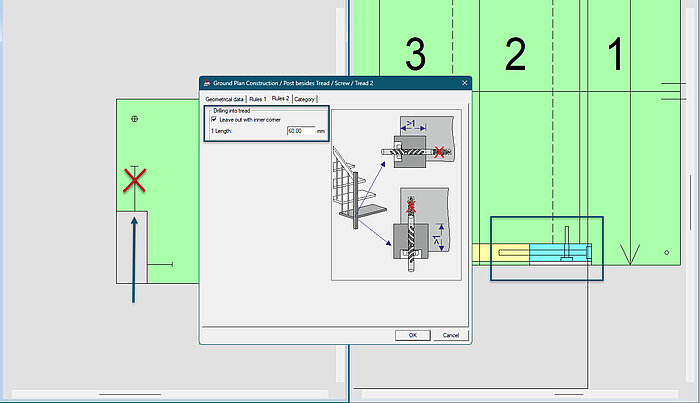Screen dimensions: 700x403
Task: Open the Rules 1 tab
Action: (258, 99)
